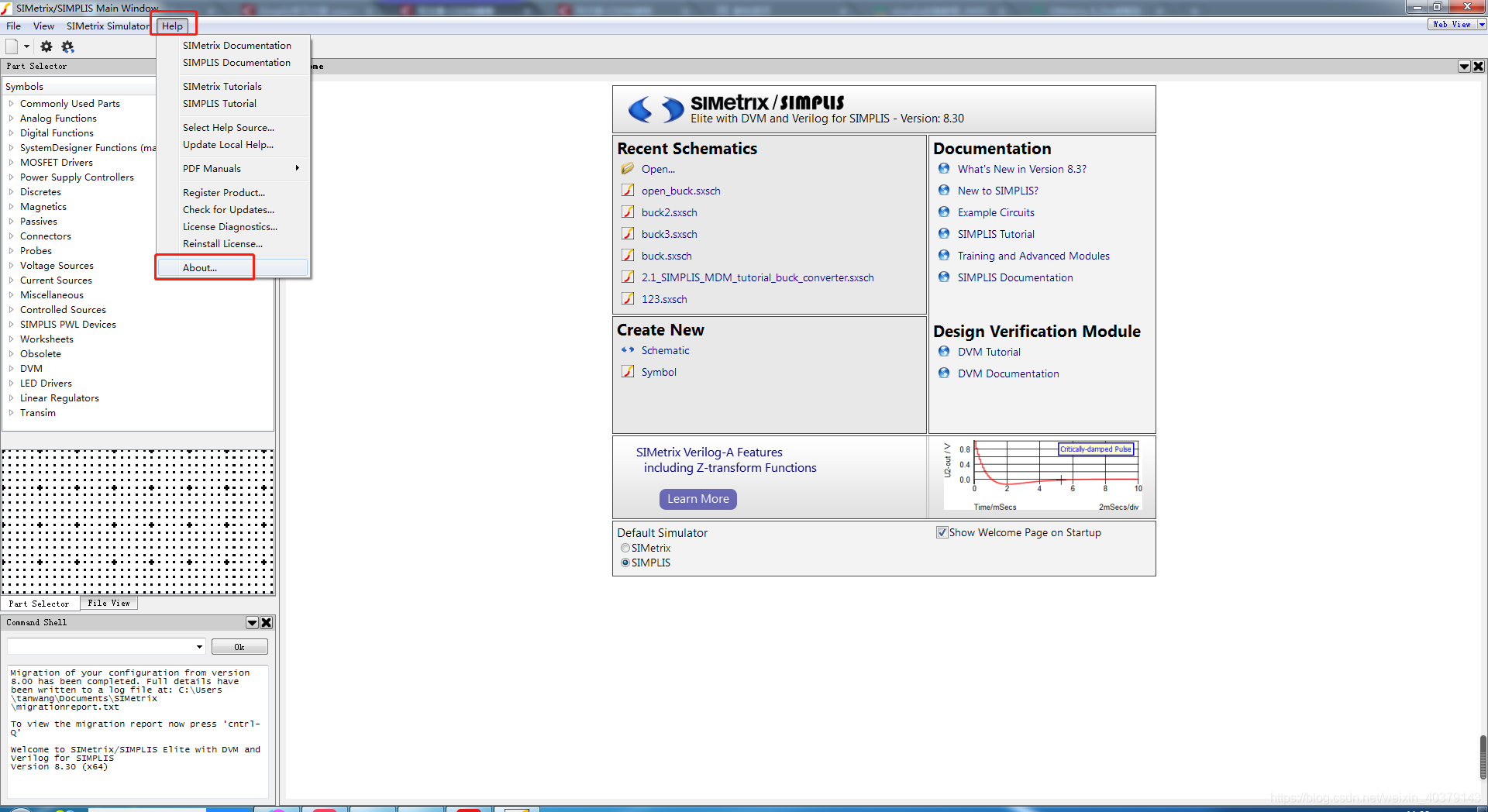Click Ok in the Command Shell
The height and width of the screenshot is (812, 1488).
tap(239, 647)
